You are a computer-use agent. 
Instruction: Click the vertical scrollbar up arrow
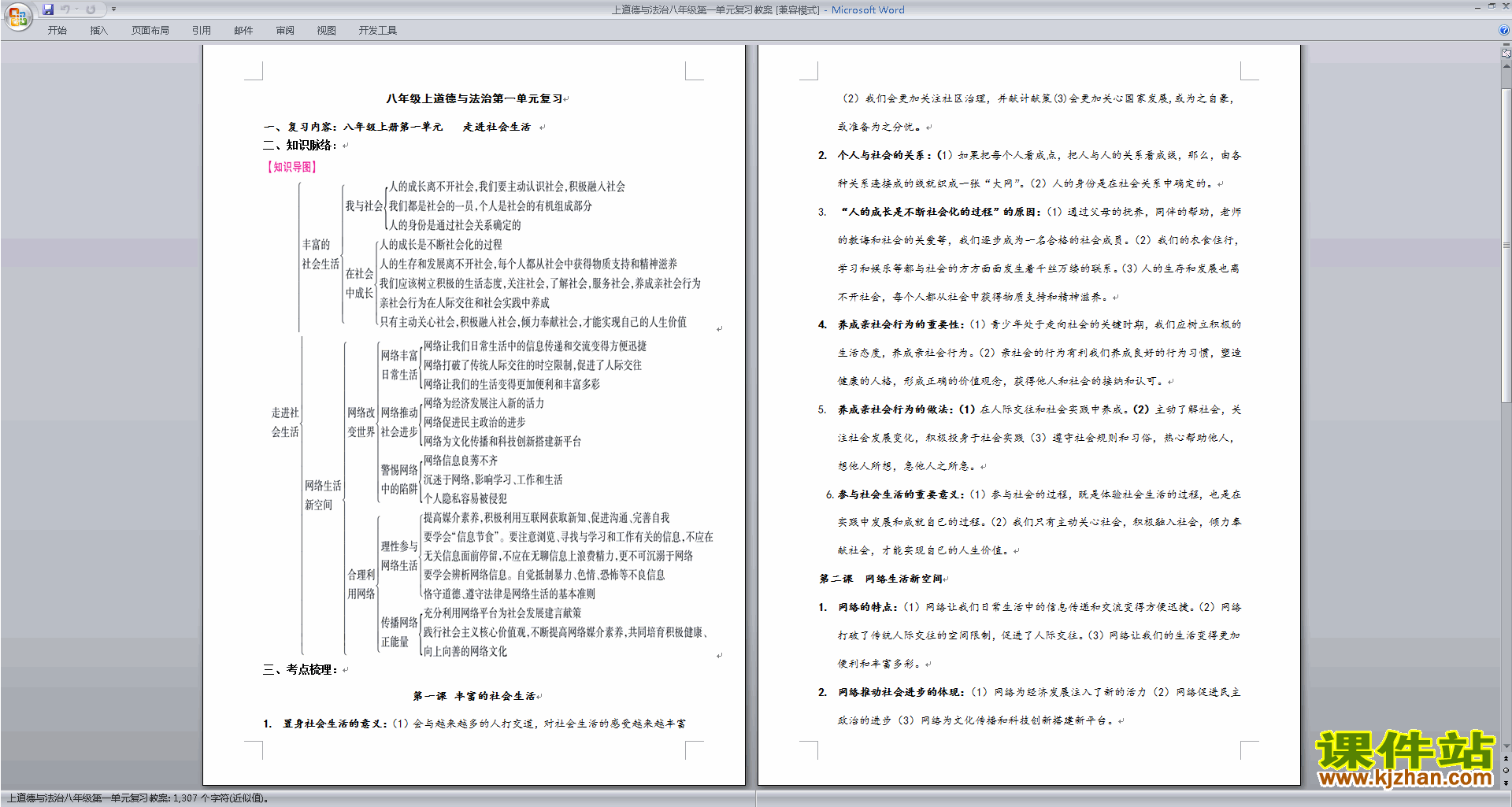pyautogui.click(x=1506, y=66)
